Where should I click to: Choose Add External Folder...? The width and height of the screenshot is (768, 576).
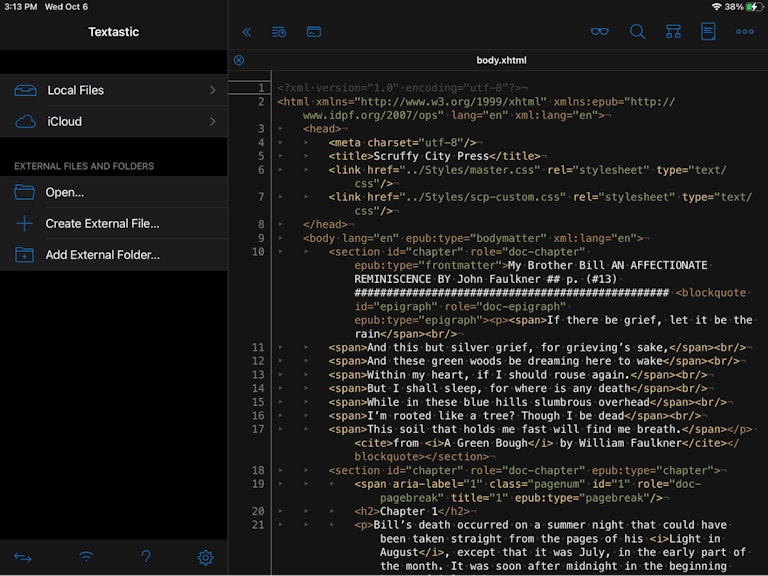(102, 255)
